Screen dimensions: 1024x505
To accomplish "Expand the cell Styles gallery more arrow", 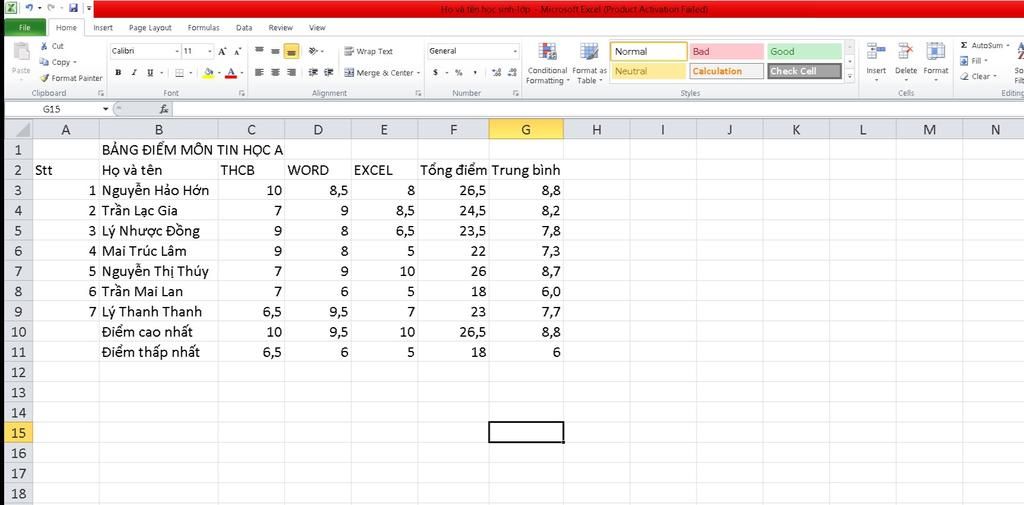I will click(850, 76).
